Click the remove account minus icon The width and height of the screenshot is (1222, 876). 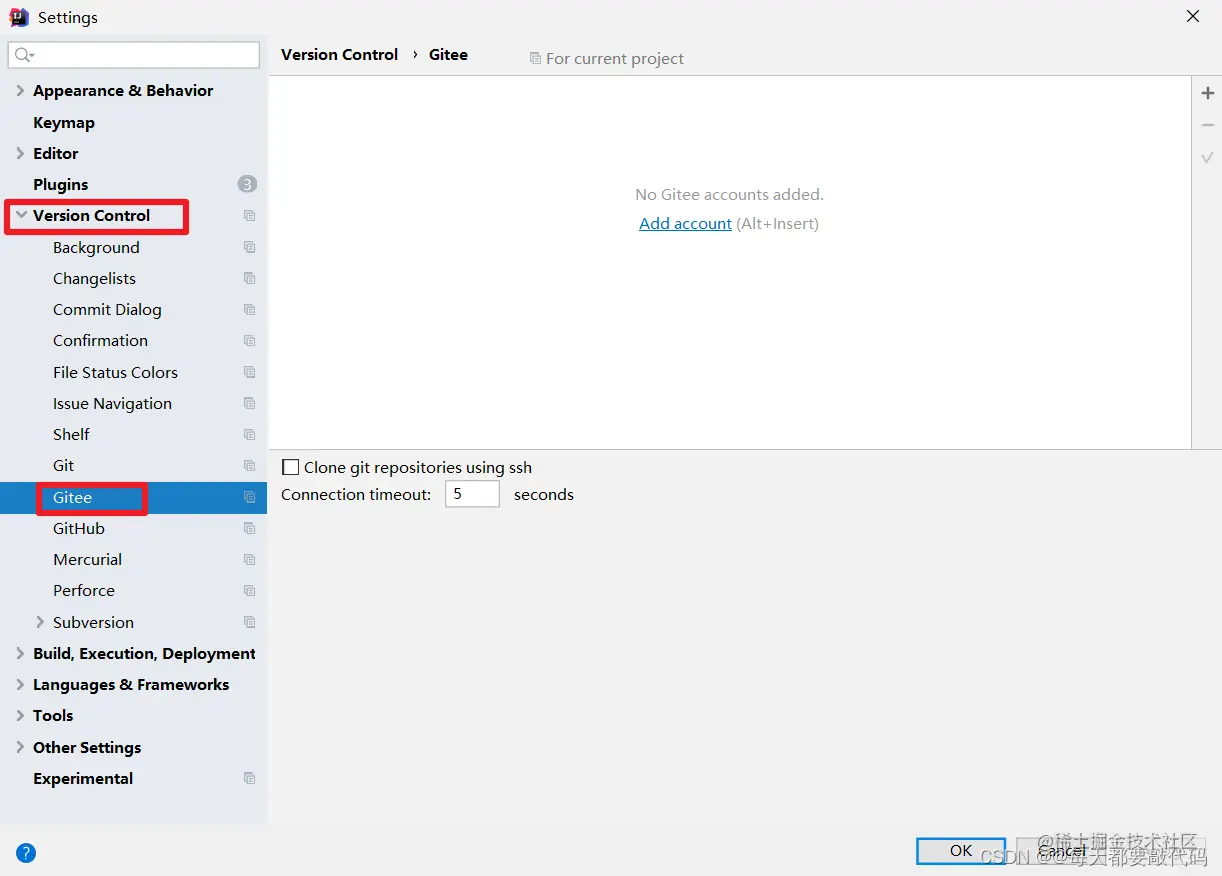[1207, 125]
